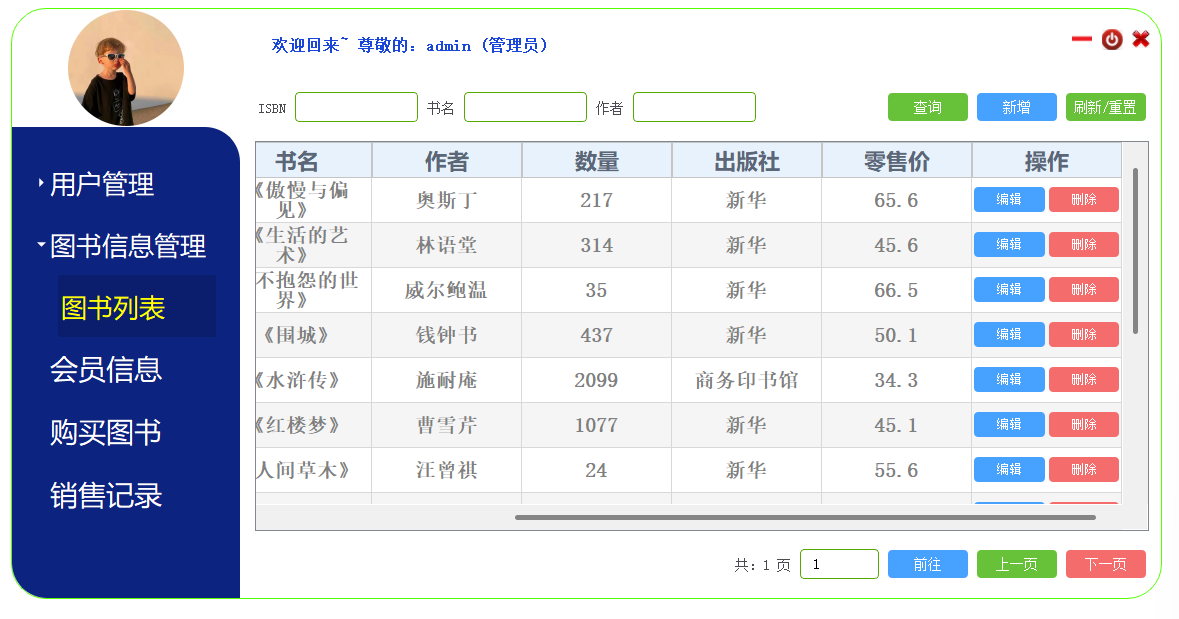
Task: Select the 商务印书馆 publisher cell
Action: (x=747, y=380)
